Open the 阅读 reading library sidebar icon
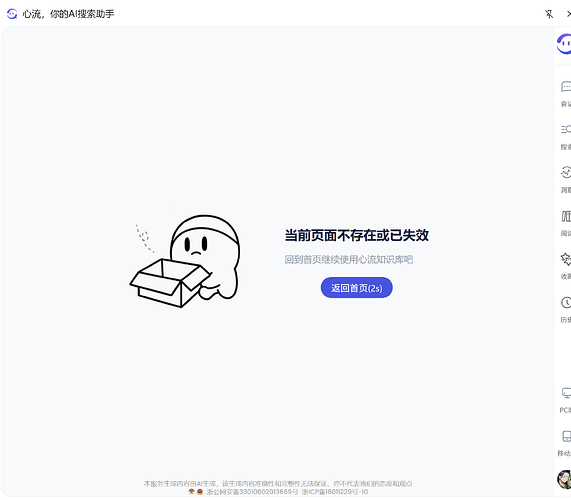This screenshot has height=500, width=571. [x=566, y=216]
